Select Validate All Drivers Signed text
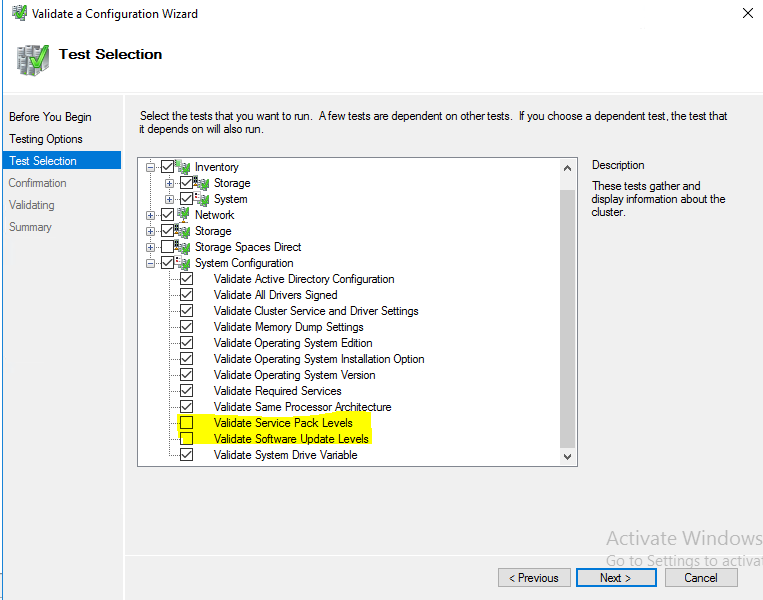 [275, 295]
